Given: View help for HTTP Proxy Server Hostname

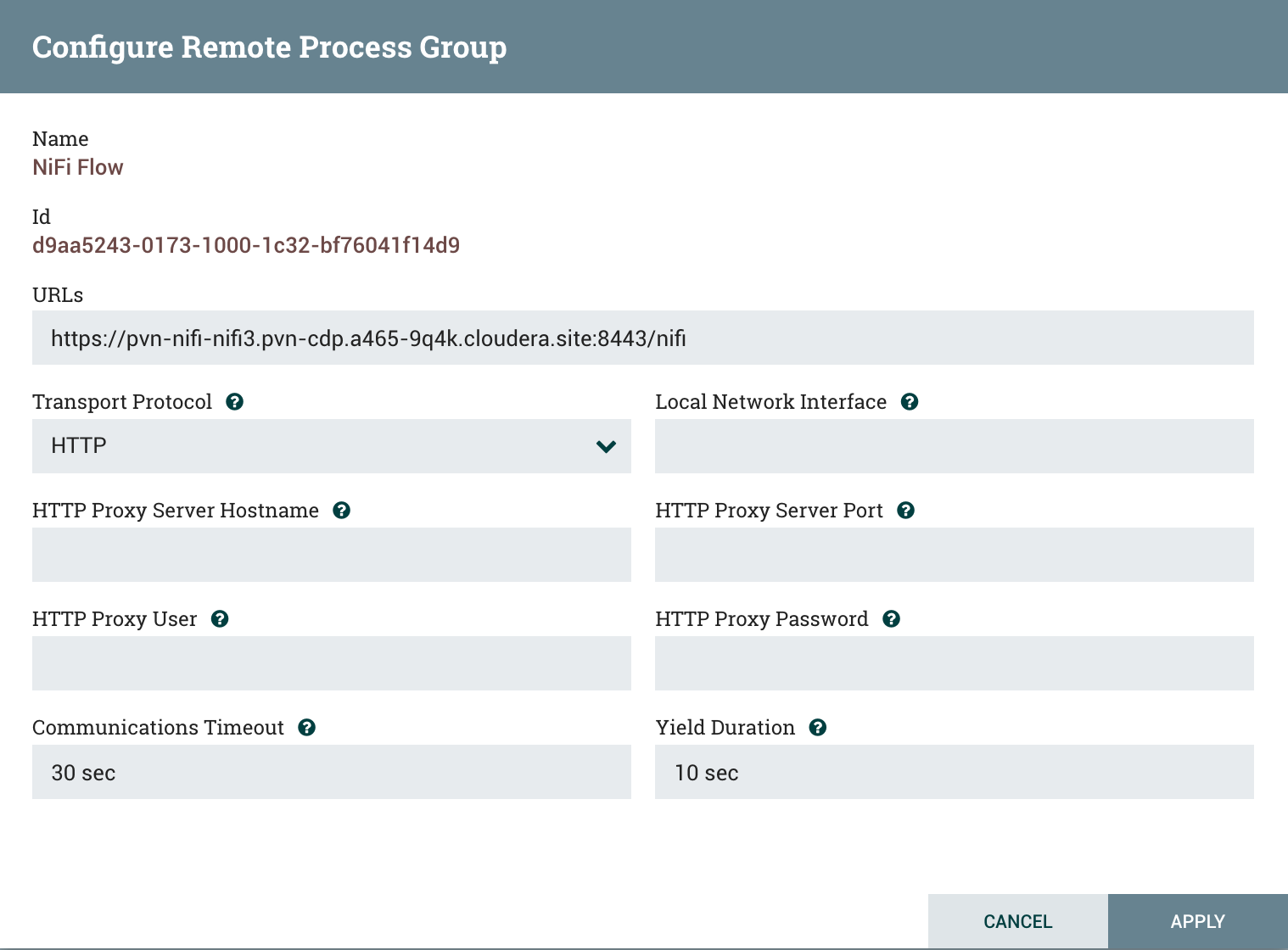Looking at the screenshot, I should click(x=343, y=510).
